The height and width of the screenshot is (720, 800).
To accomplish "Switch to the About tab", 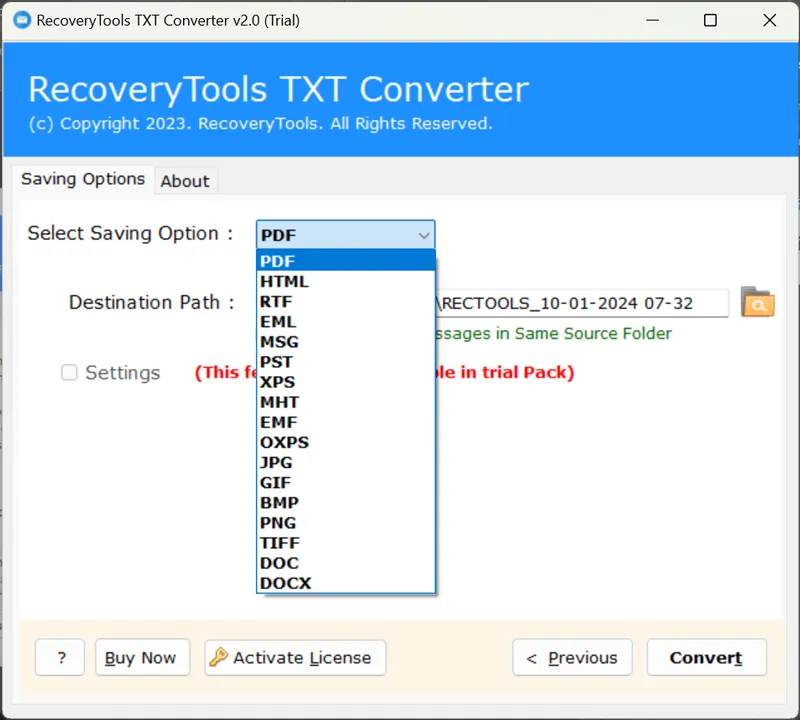I will 185,181.
